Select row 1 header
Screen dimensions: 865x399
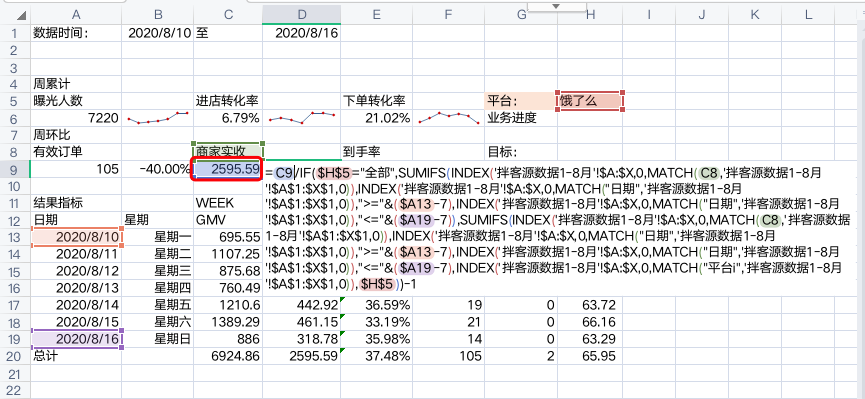(x=15, y=33)
